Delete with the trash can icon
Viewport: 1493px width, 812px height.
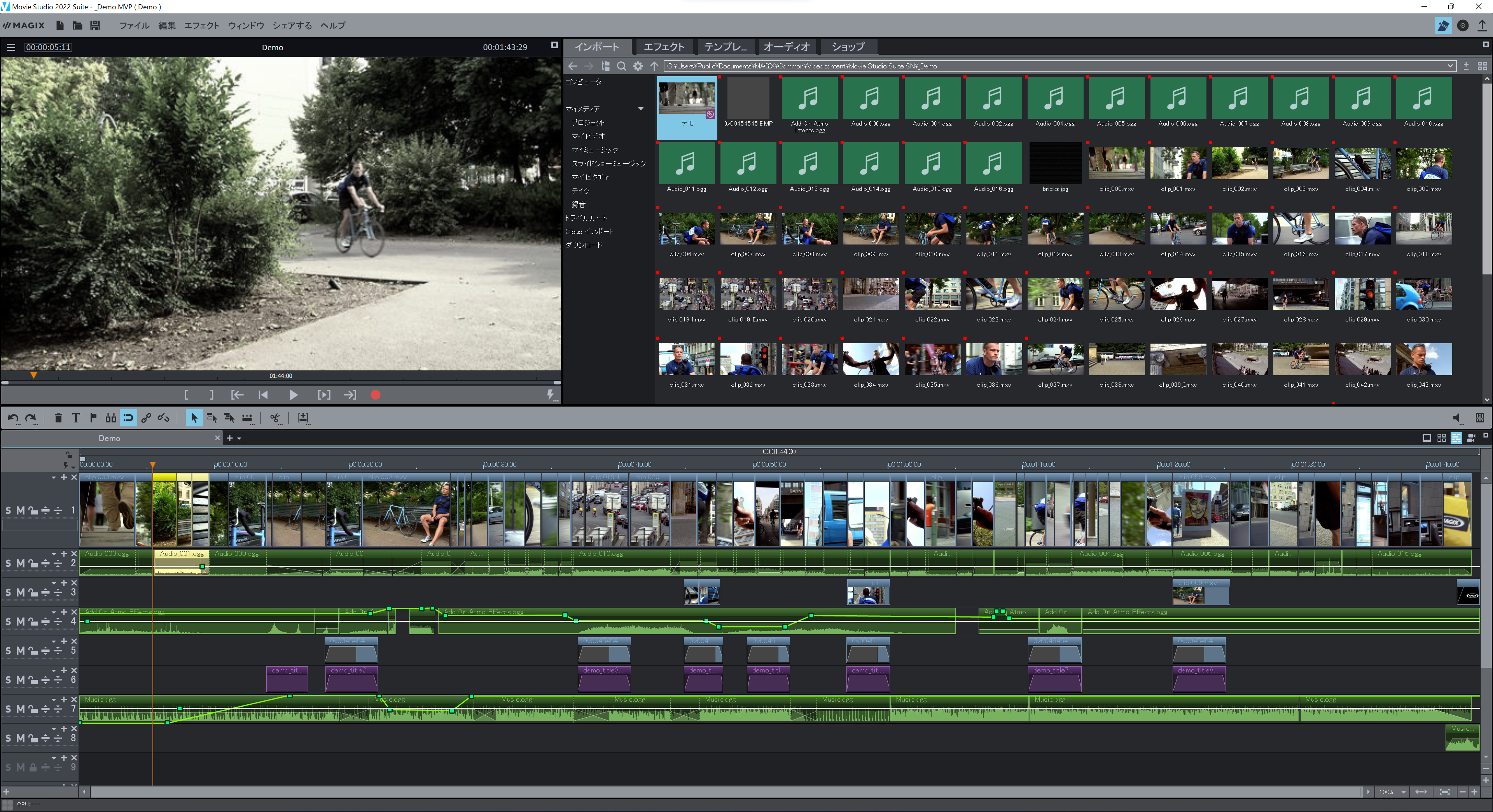click(58, 418)
